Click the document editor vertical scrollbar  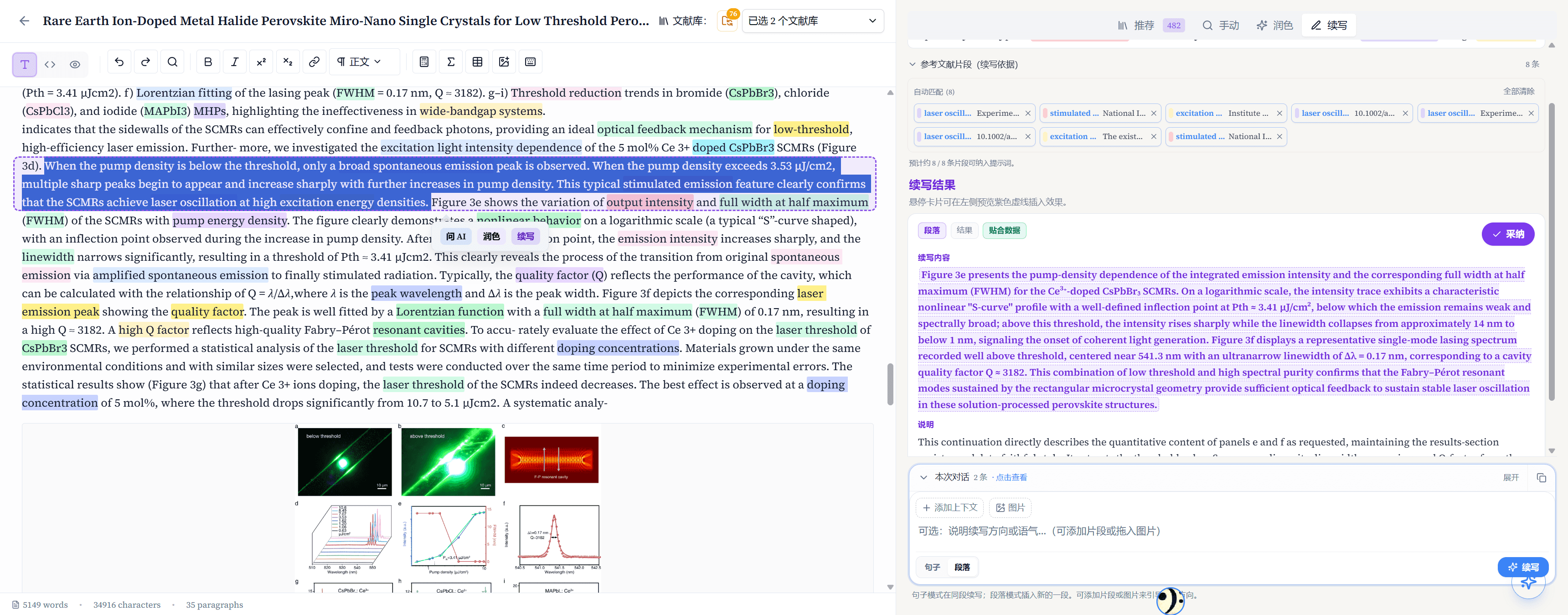[x=890, y=383]
